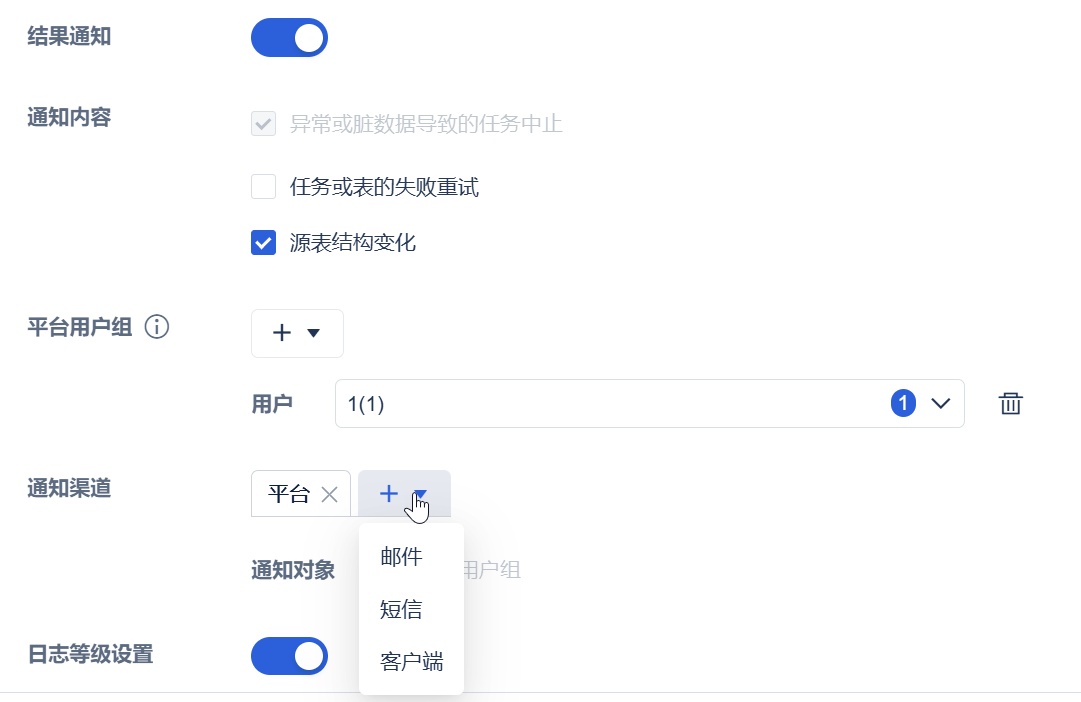This screenshot has height=702, width=1081.
Task: Pick 客户端 from the channel menu
Action: point(411,661)
